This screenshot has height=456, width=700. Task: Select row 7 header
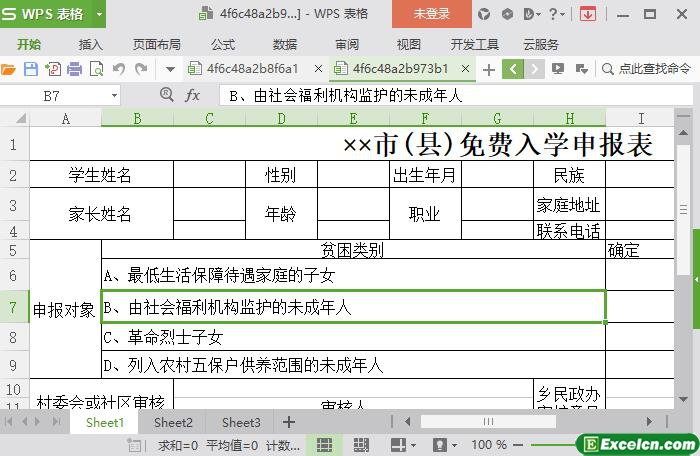coord(13,307)
